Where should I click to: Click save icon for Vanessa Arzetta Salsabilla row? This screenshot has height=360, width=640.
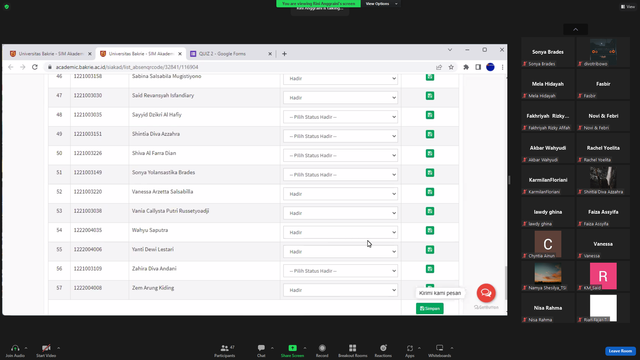(430, 191)
